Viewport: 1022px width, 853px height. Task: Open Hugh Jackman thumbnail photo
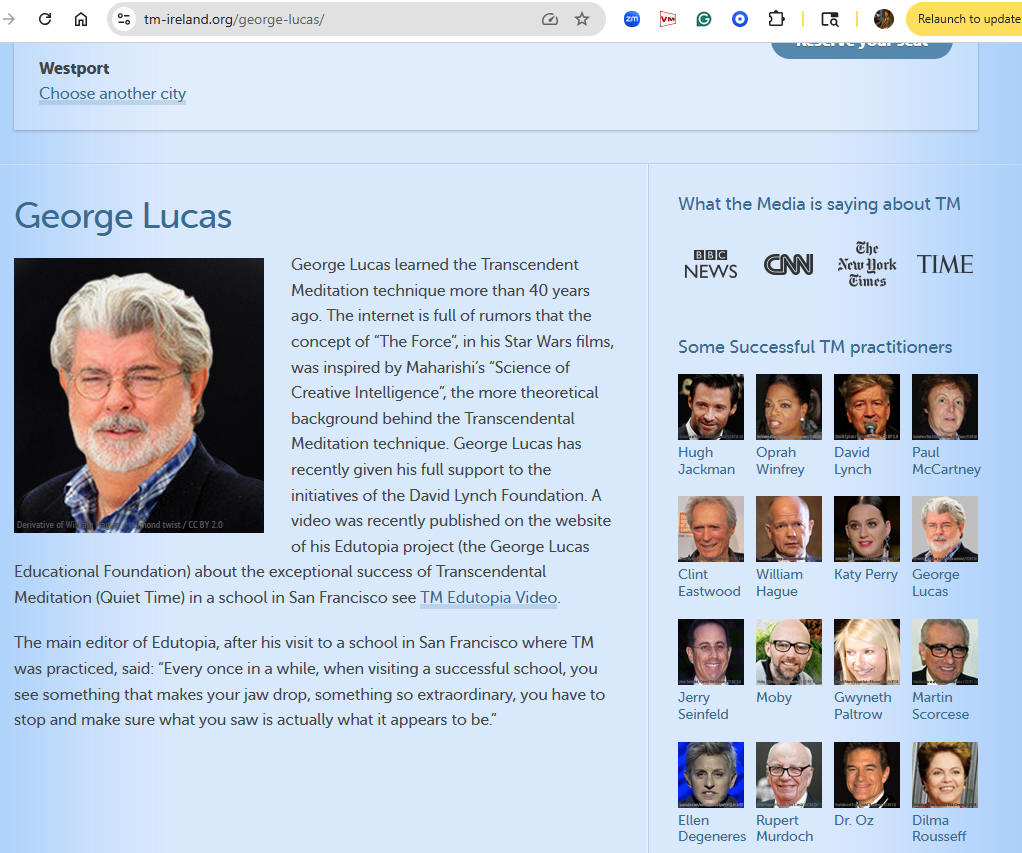(x=710, y=407)
